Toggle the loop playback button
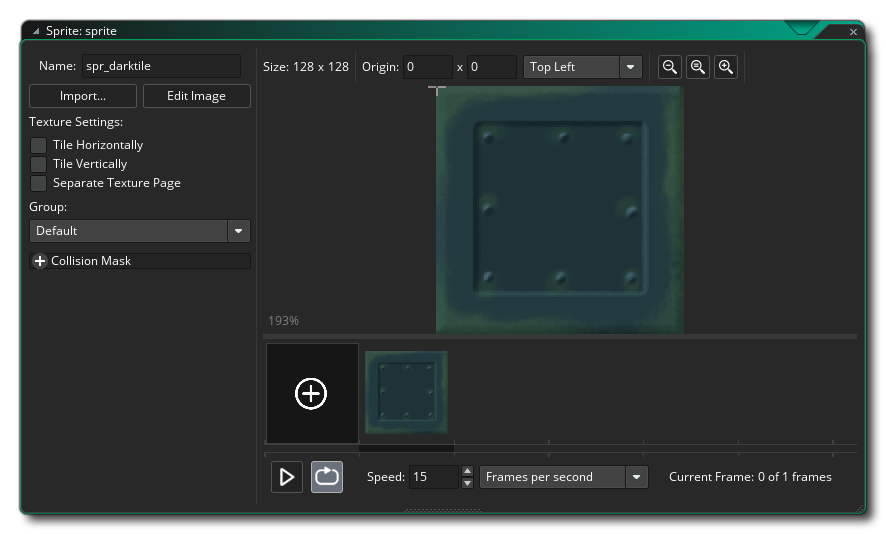This screenshot has height=534, width=886. pyautogui.click(x=327, y=477)
